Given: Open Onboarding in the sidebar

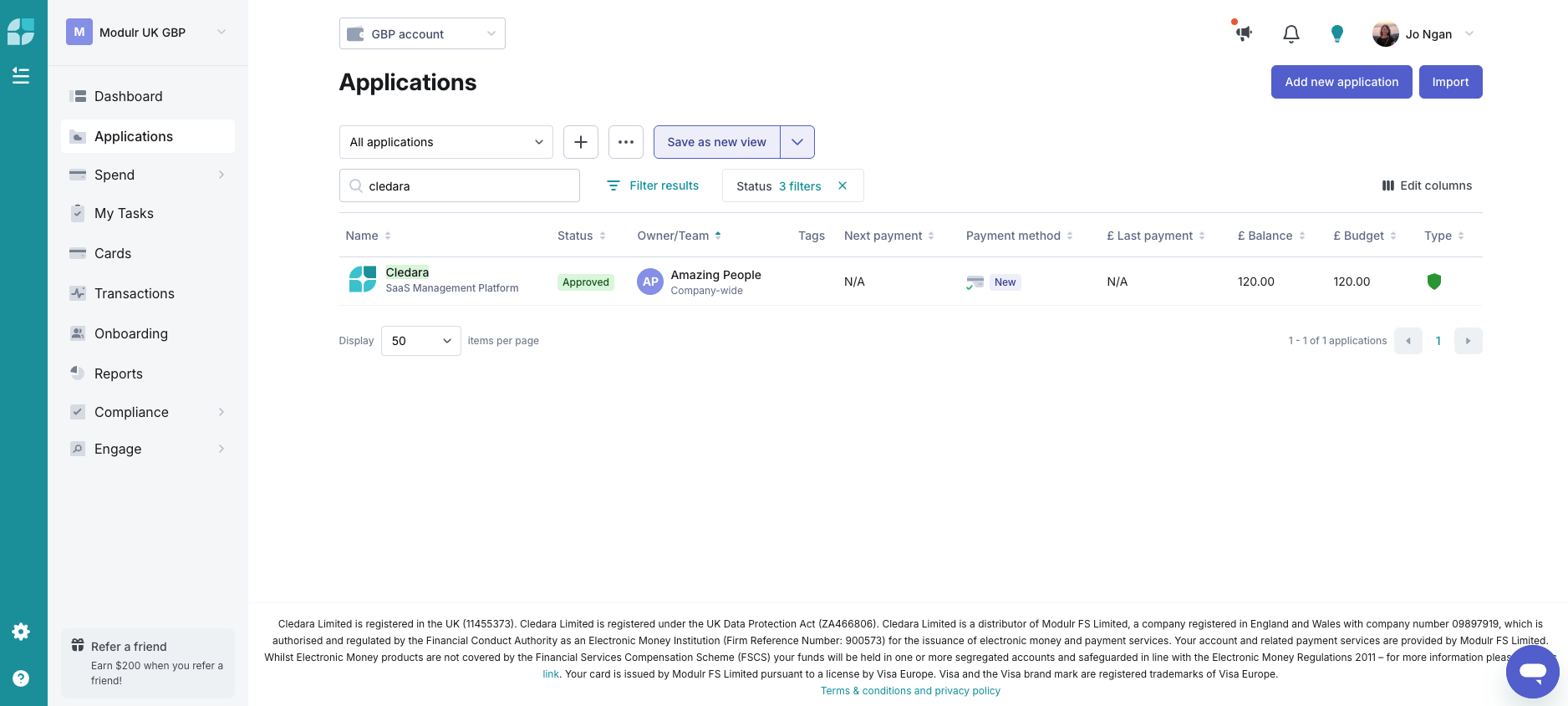Looking at the screenshot, I should (x=148, y=333).
